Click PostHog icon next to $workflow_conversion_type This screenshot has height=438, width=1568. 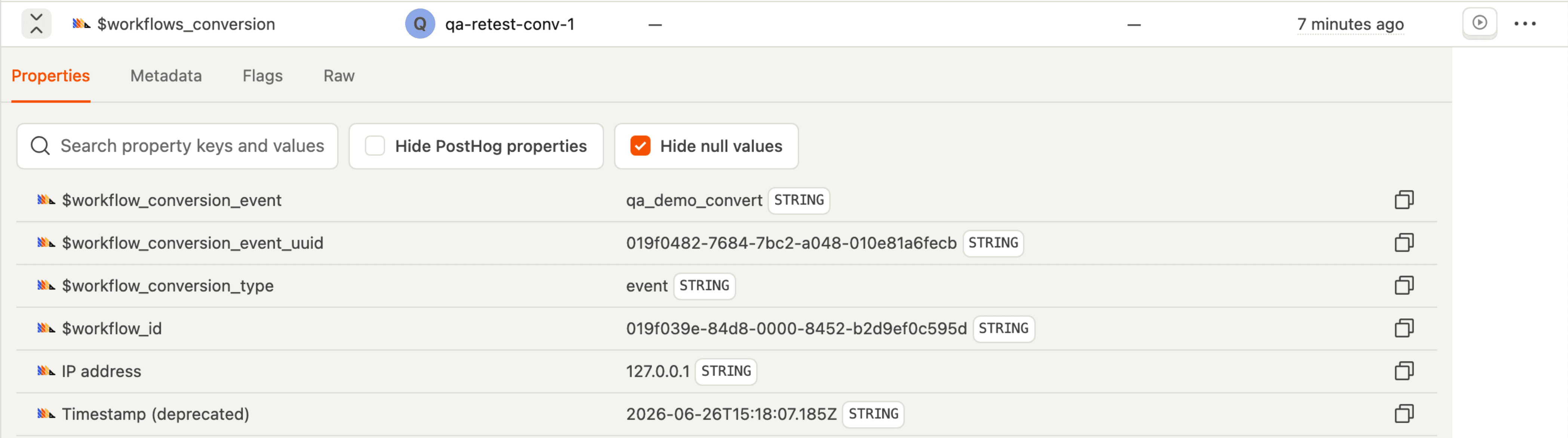pos(46,285)
